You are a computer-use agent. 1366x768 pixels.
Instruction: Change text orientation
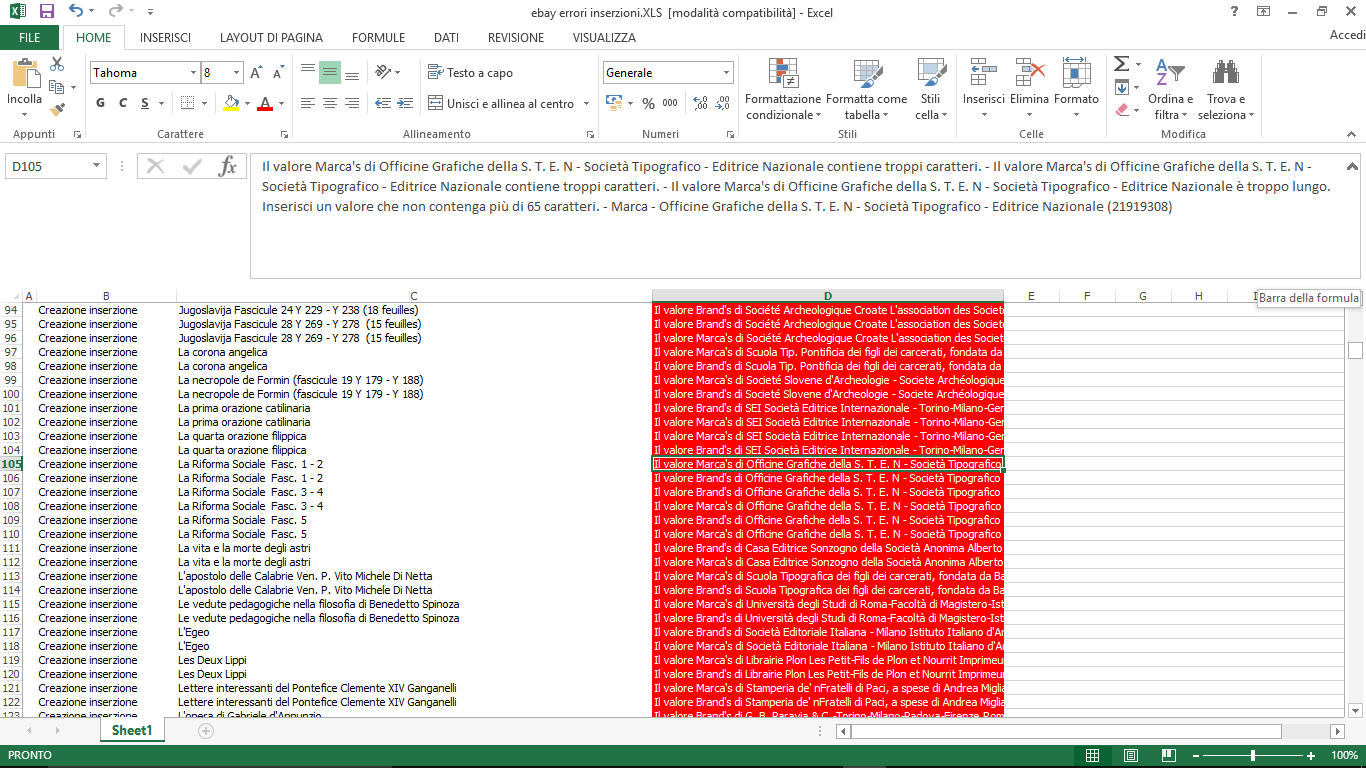coord(383,73)
